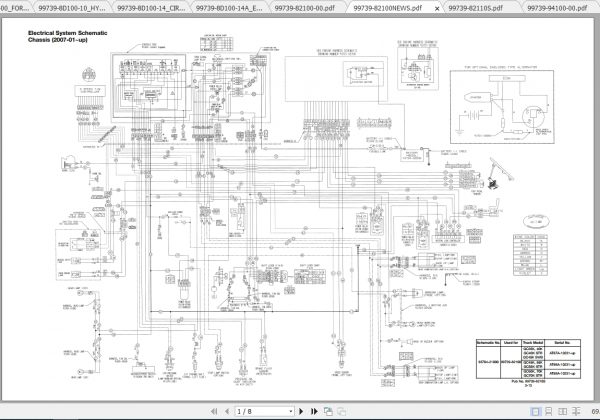Image resolution: width=600 pixels, height=420 pixels.
Task: Switch to the 99739-82110S.pdf tab
Action: point(476,8)
